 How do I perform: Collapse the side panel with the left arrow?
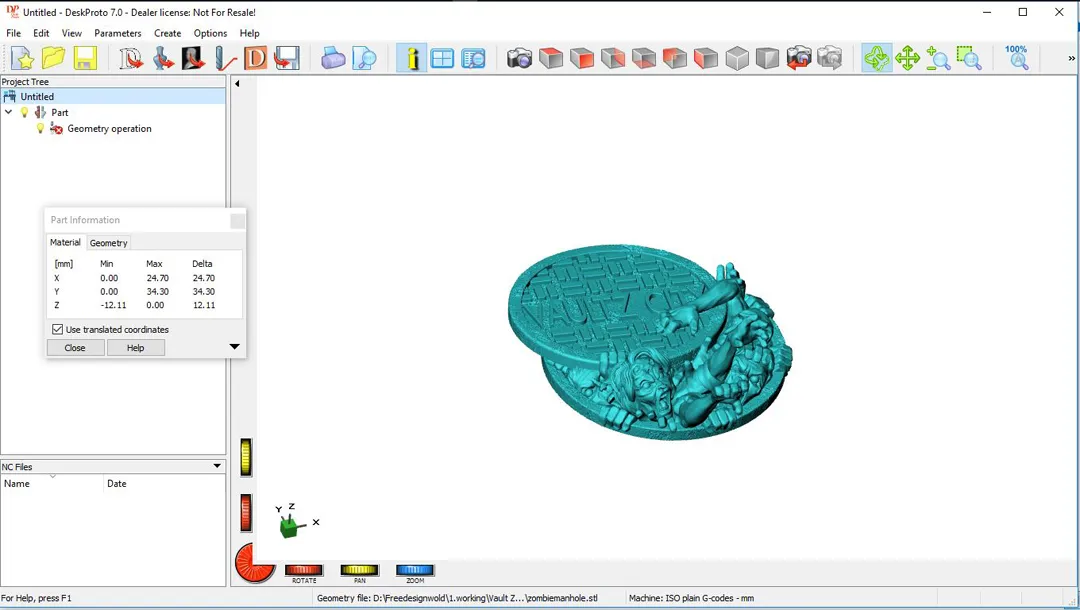(x=237, y=84)
